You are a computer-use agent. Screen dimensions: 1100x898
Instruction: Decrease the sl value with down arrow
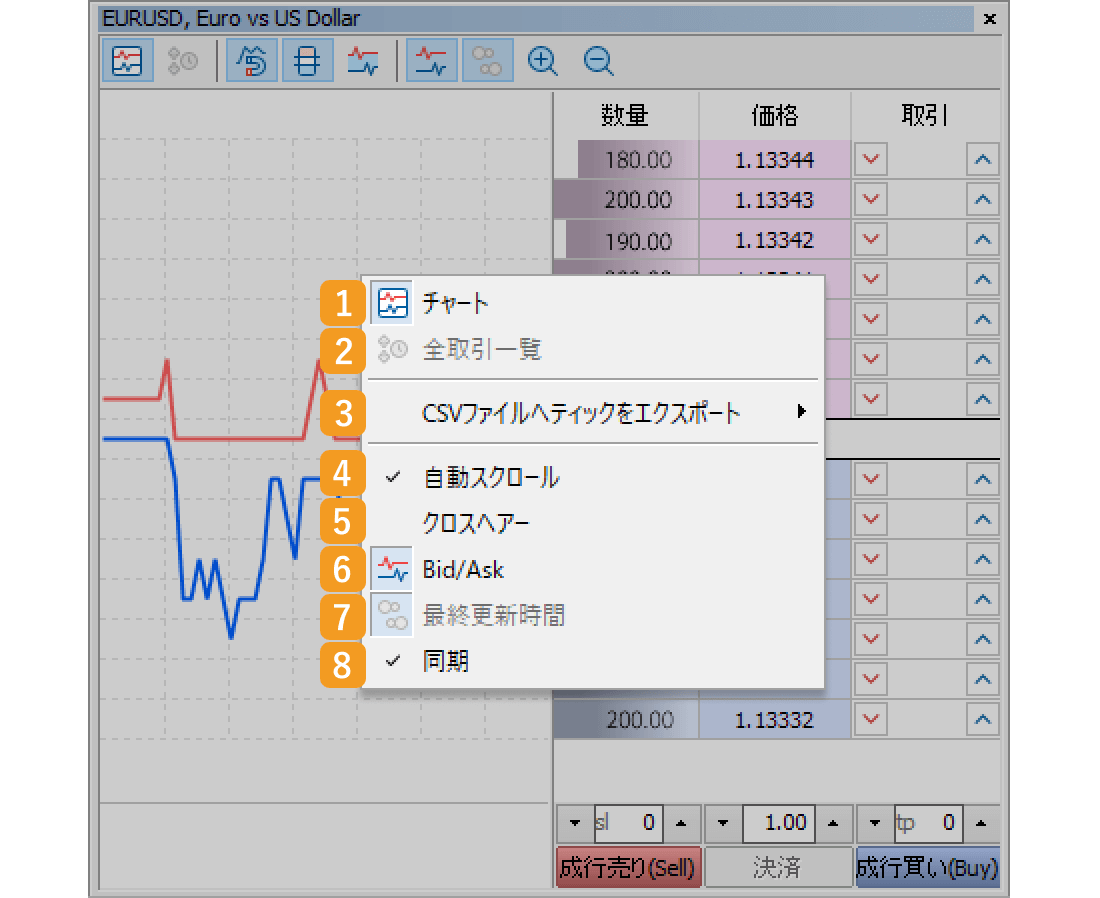tap(575, 823)
